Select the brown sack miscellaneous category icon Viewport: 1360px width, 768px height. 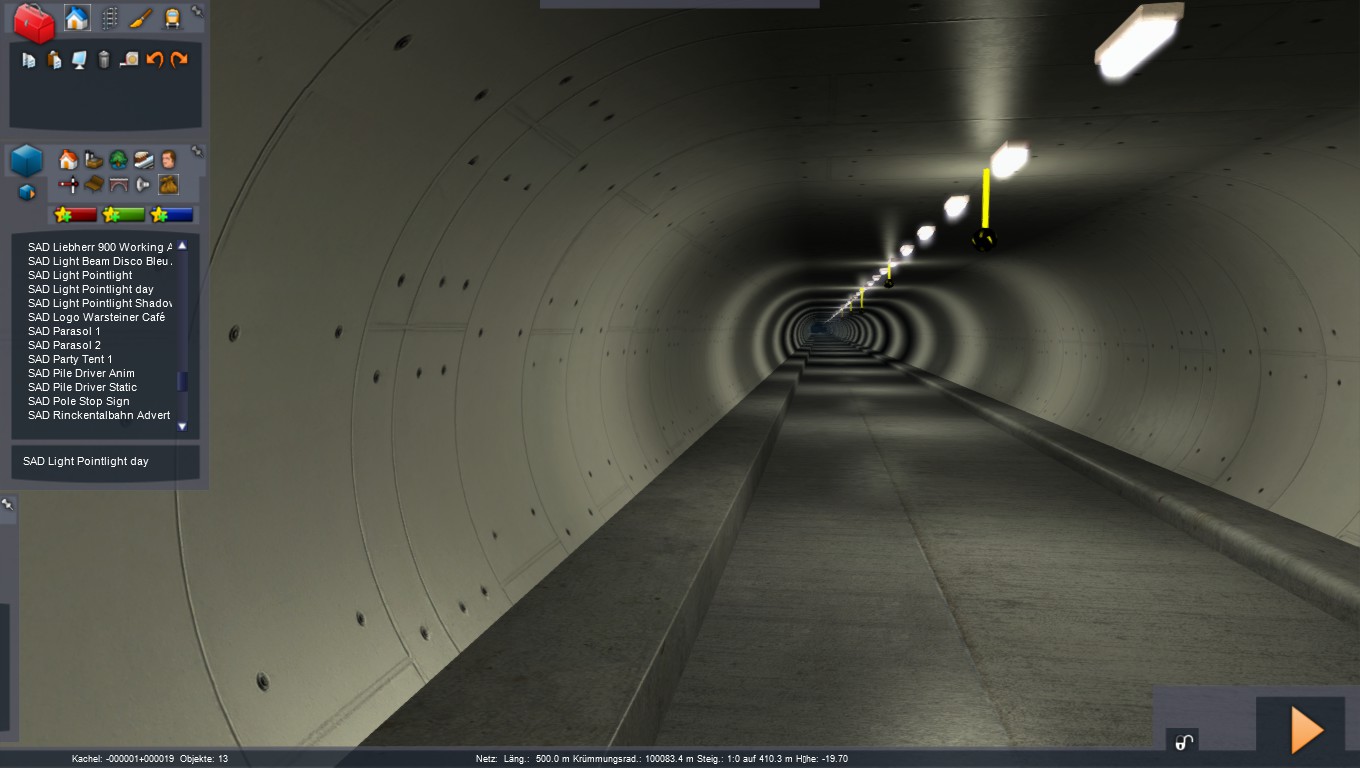[168, 184]
